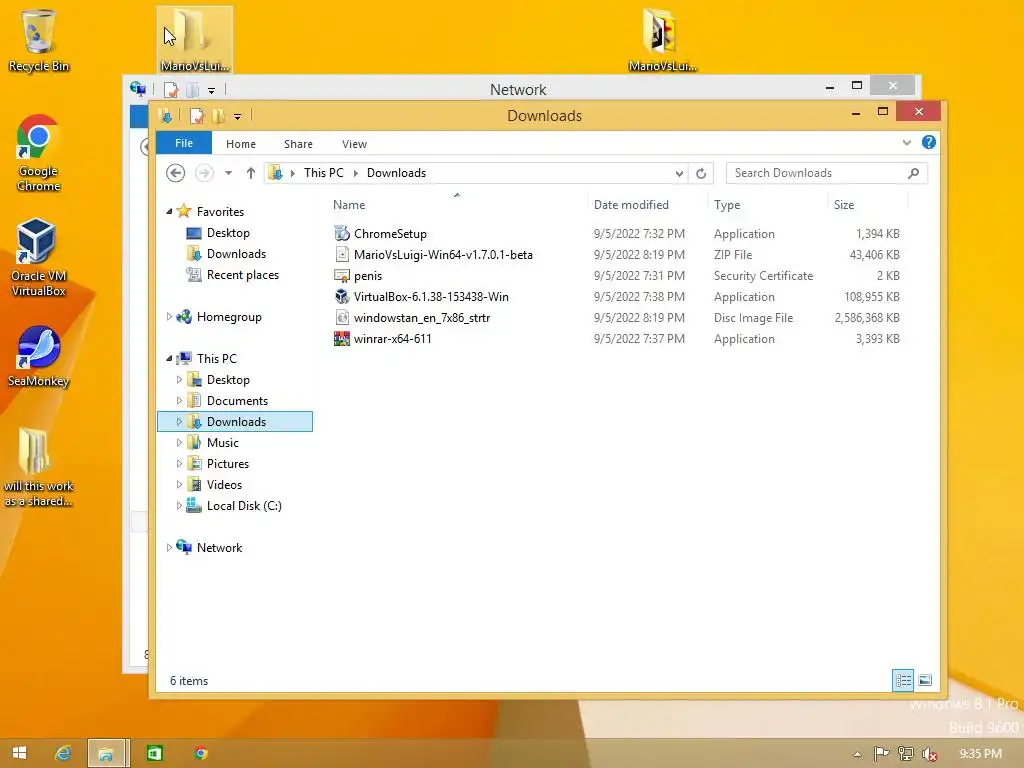Click the network tray icon
This screenshot has width=1024, height=768.
click(x=905, y=754)
